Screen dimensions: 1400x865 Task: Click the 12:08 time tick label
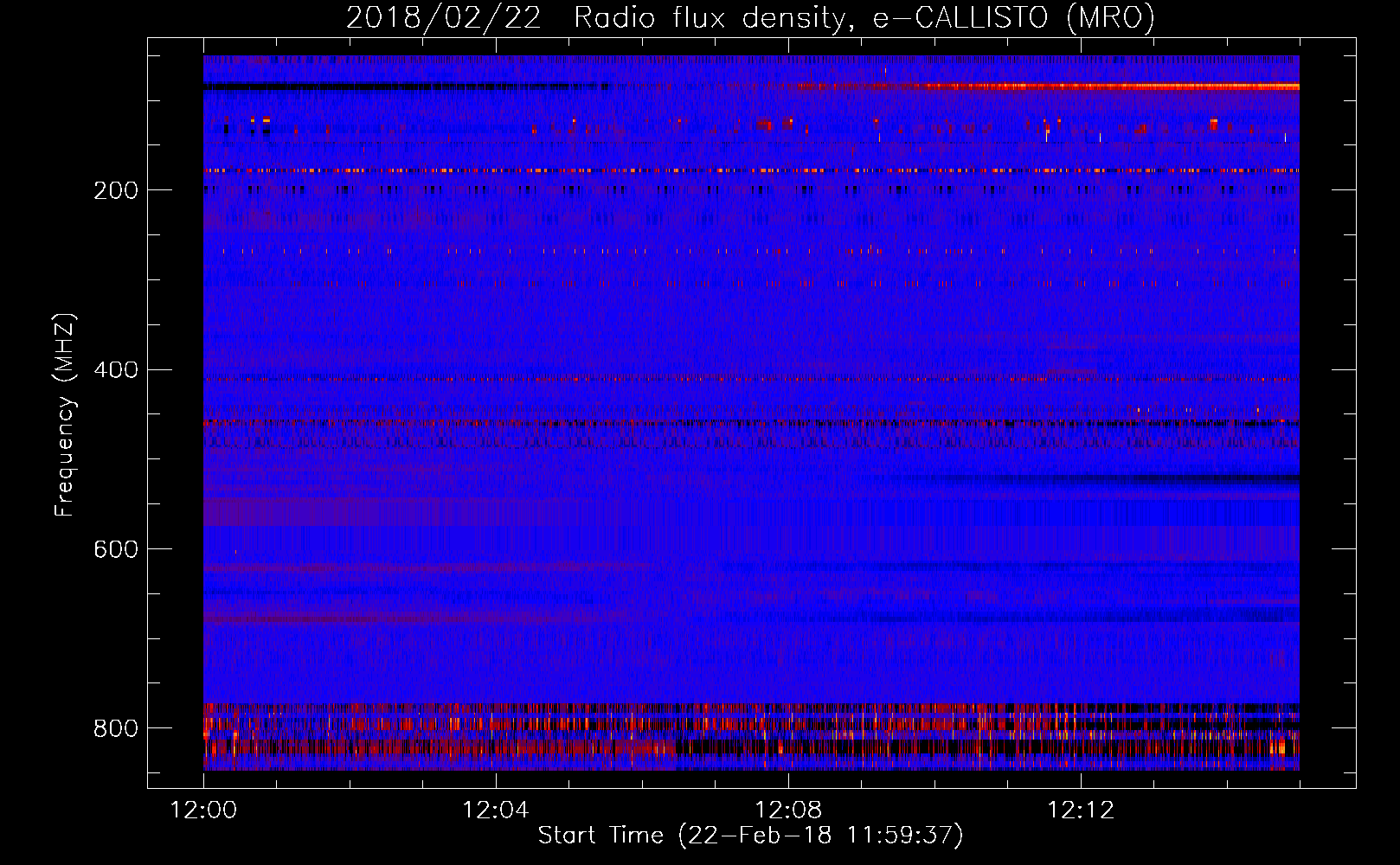tap(788, 811)
